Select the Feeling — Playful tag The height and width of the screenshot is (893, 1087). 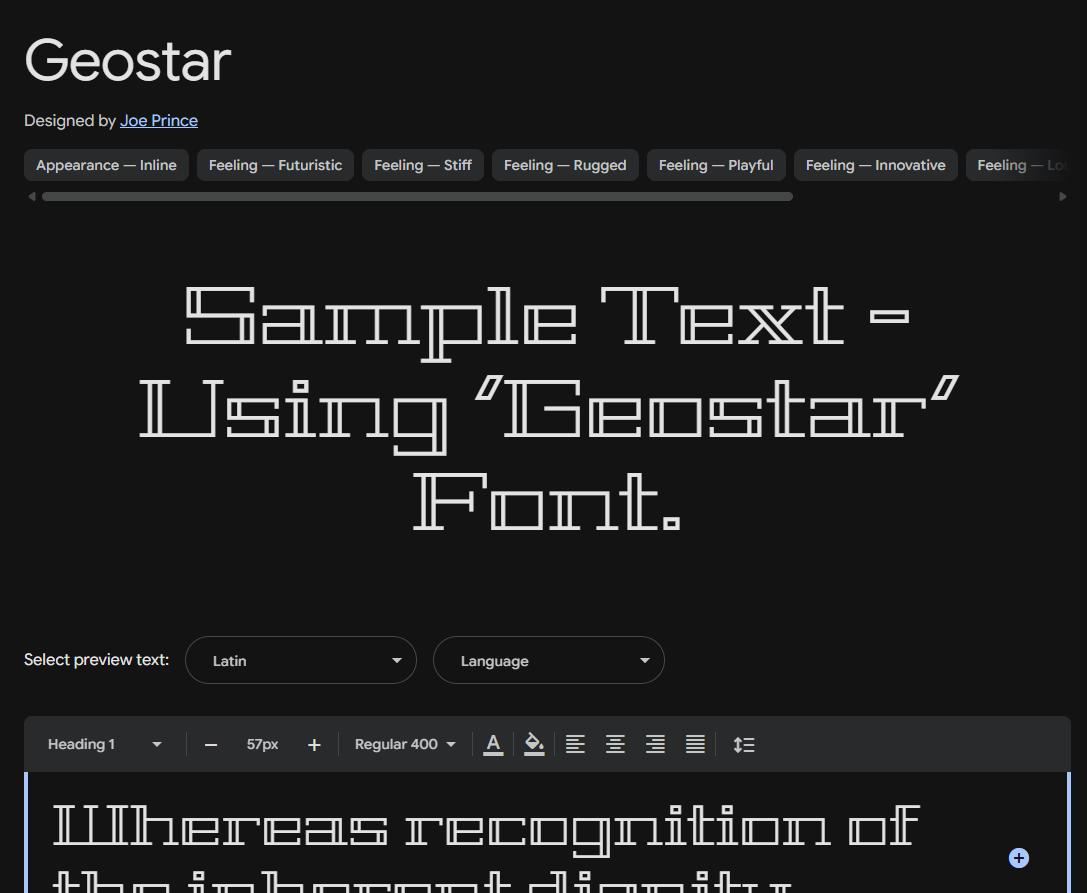point(716,165)
